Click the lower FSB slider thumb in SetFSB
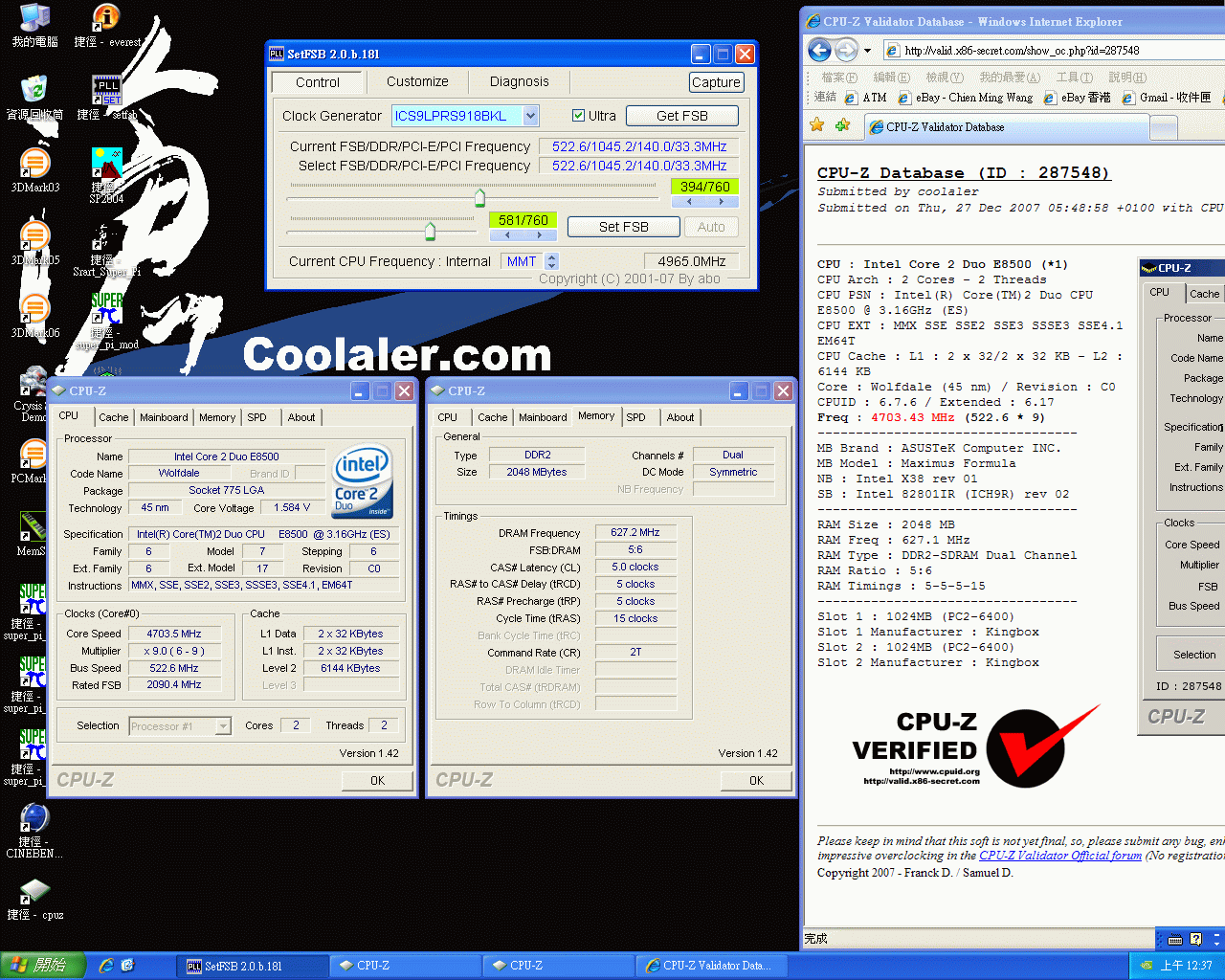Screen dimensions: 1225x980 point(430,231)
